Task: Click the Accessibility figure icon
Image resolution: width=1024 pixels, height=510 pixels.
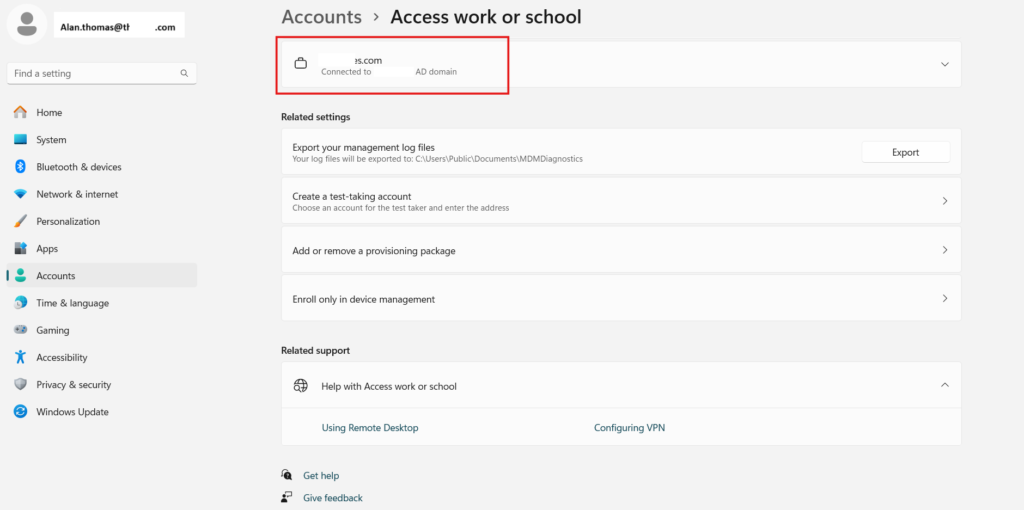Action: point(21,357)
